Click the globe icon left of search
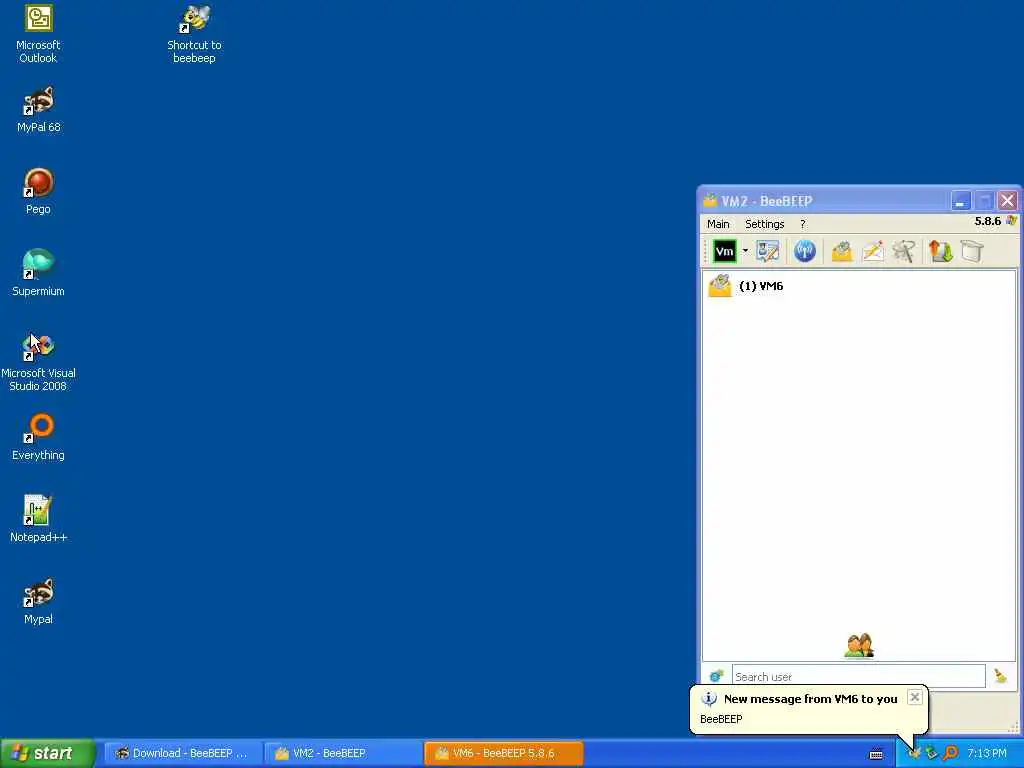Screen dimensions: 1024x768 (x=716, y=676)
